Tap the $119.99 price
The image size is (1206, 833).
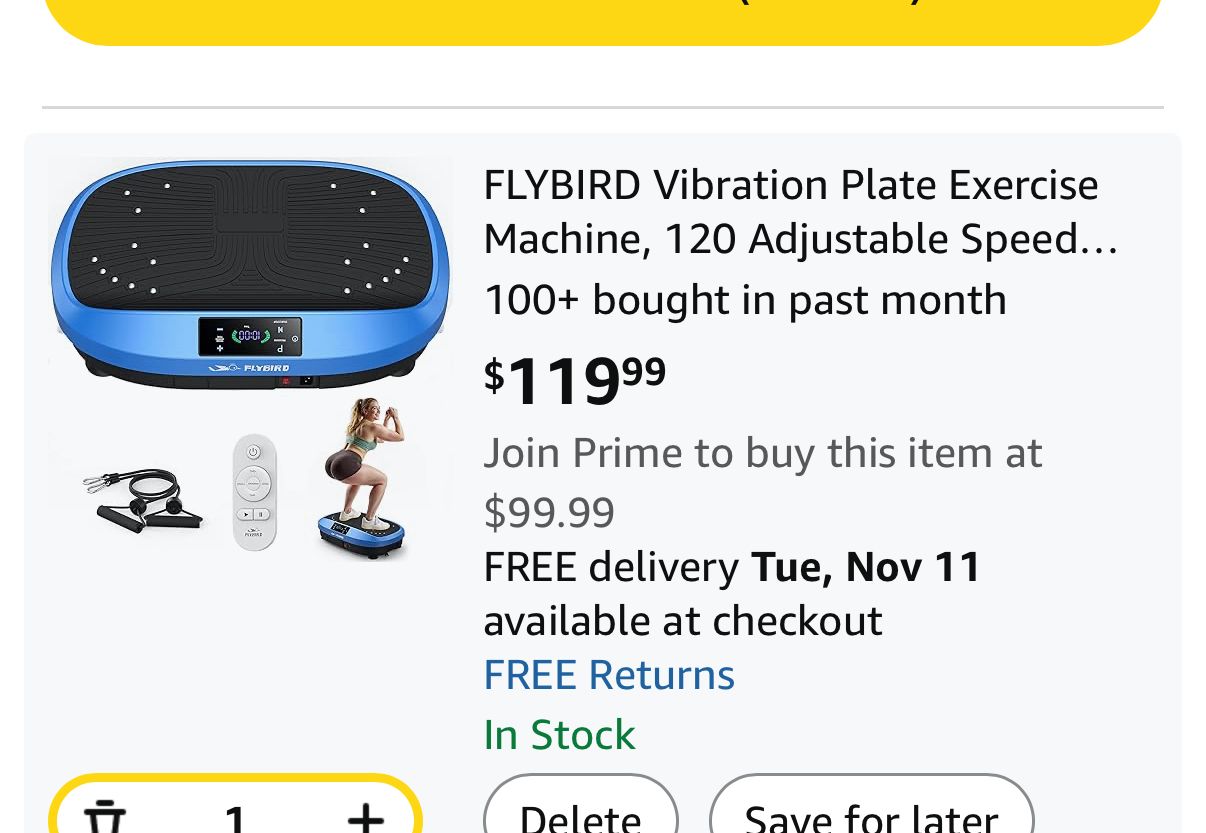(575, 379)
